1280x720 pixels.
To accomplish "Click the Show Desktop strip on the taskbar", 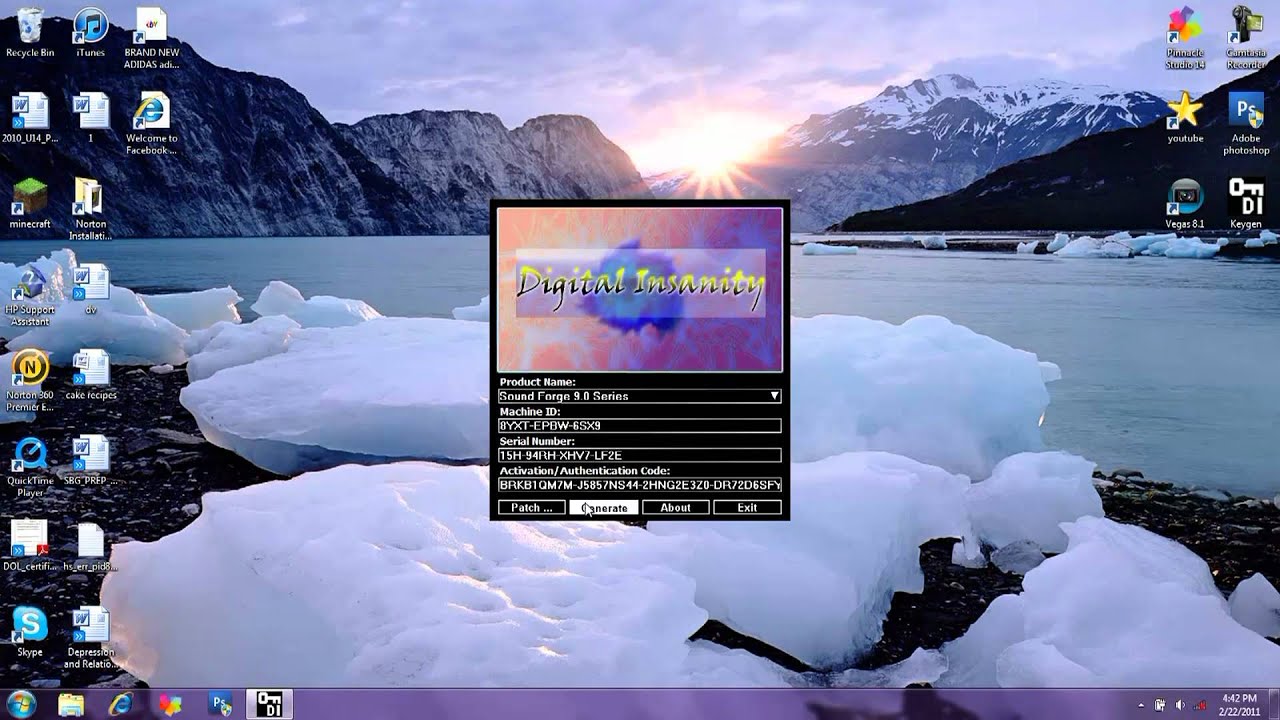I will point(1274,704).
